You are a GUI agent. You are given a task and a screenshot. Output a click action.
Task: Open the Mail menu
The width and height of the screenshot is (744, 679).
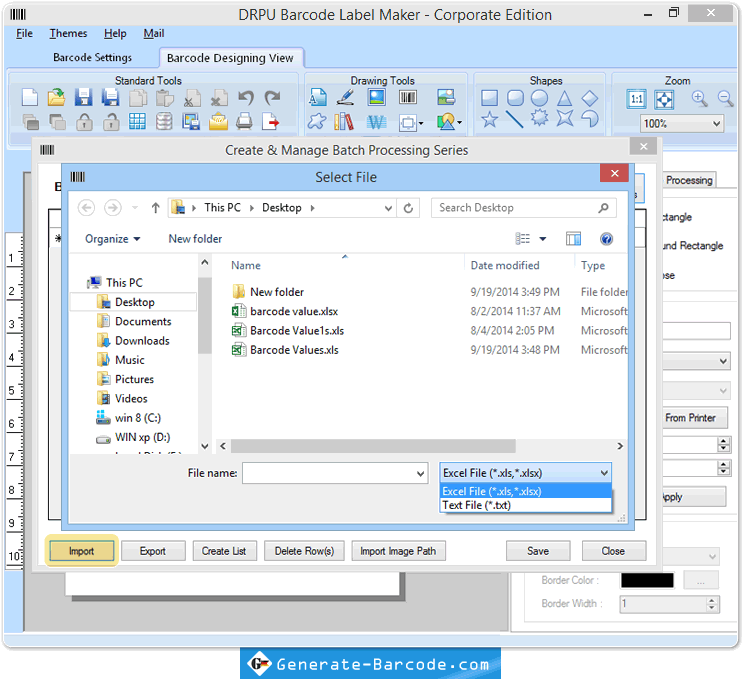[x=154, y=33]
